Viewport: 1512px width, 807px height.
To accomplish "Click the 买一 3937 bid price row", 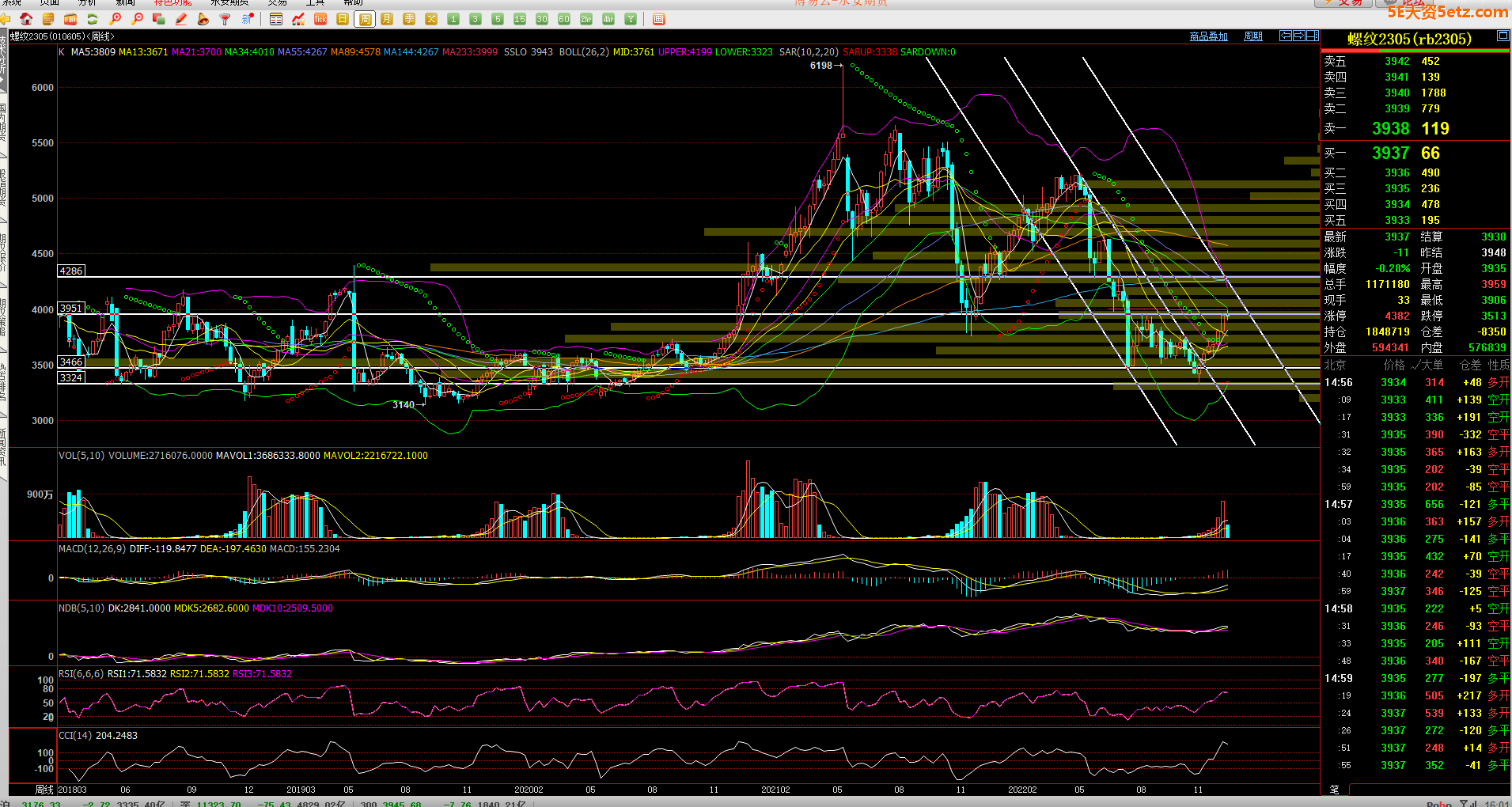I will [x=1415, y=153].
